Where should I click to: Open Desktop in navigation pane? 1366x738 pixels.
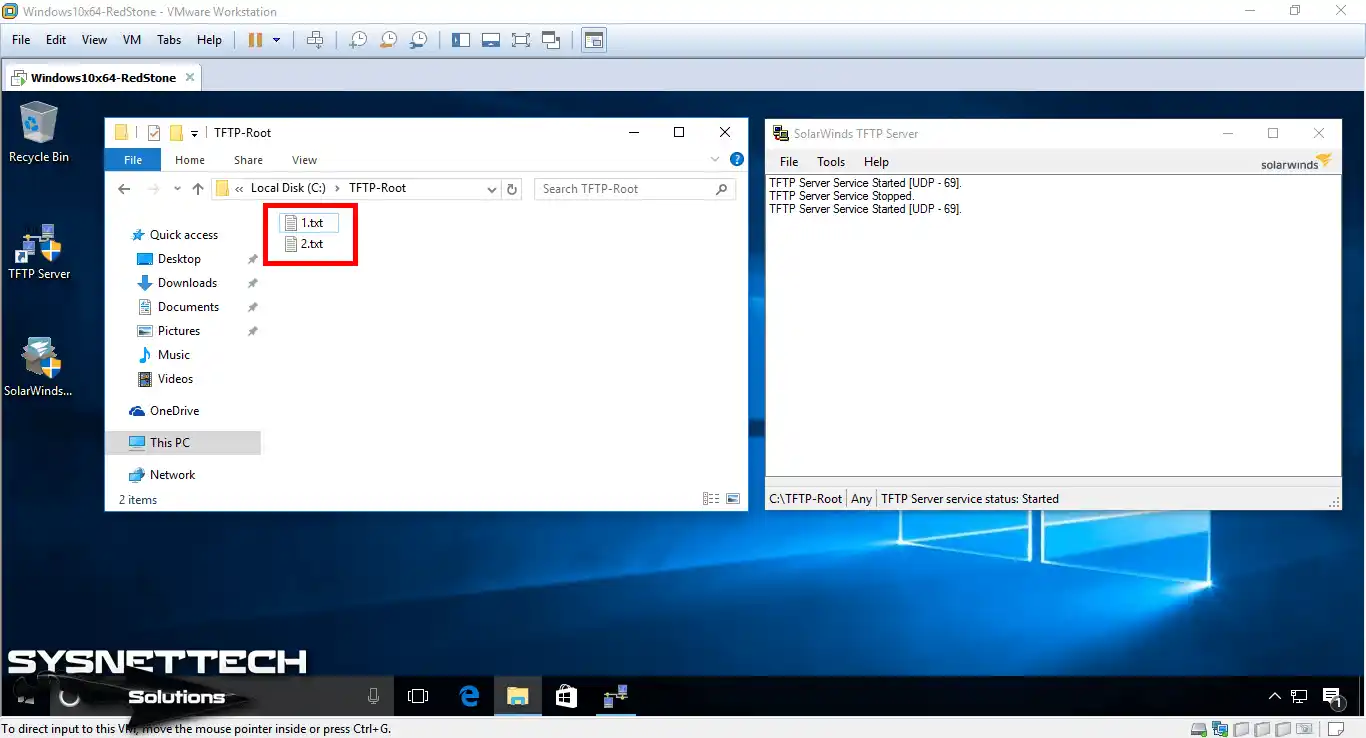coord(179,259)
